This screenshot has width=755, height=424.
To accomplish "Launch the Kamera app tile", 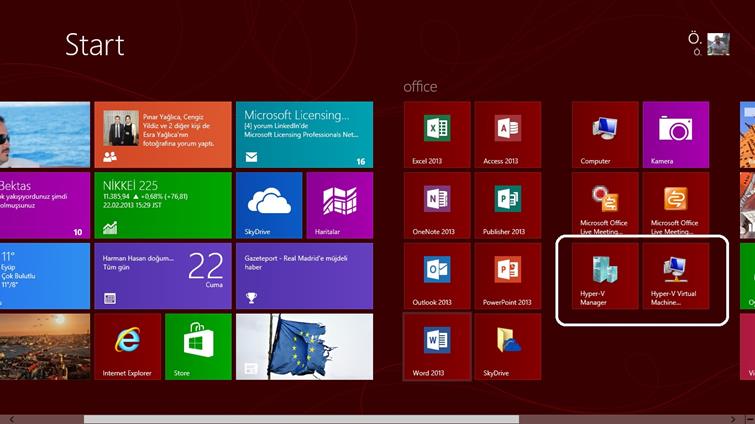I will (x=676, y=135).
